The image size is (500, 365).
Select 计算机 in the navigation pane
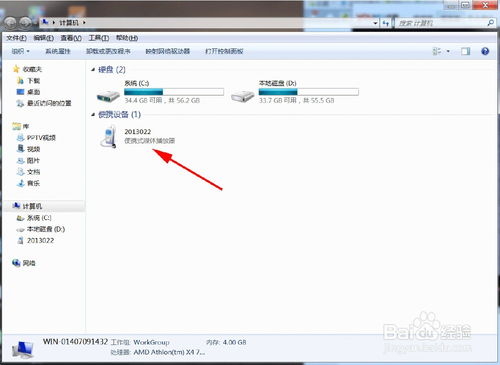pos(32,206)
